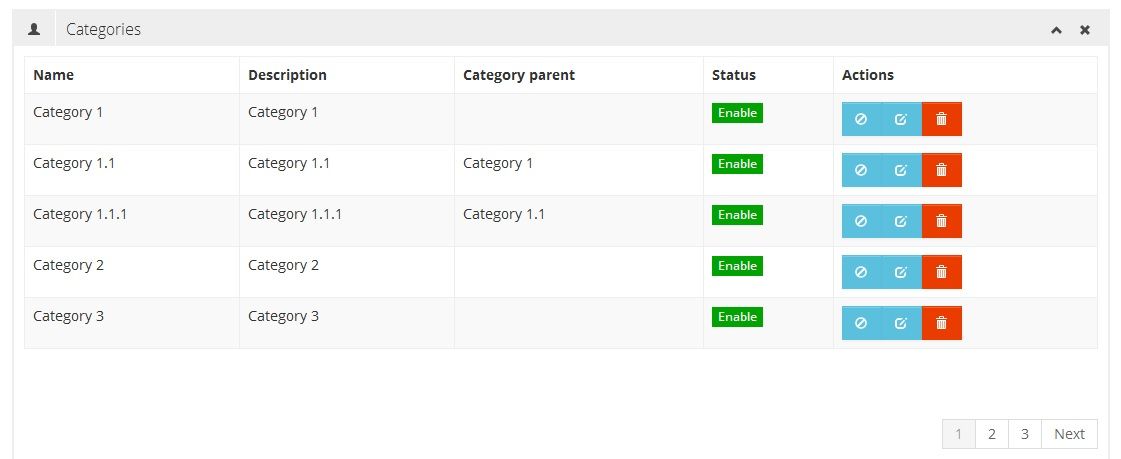Go to page 3 of categories
The image size is (1121, 459).
(1024, 434)
